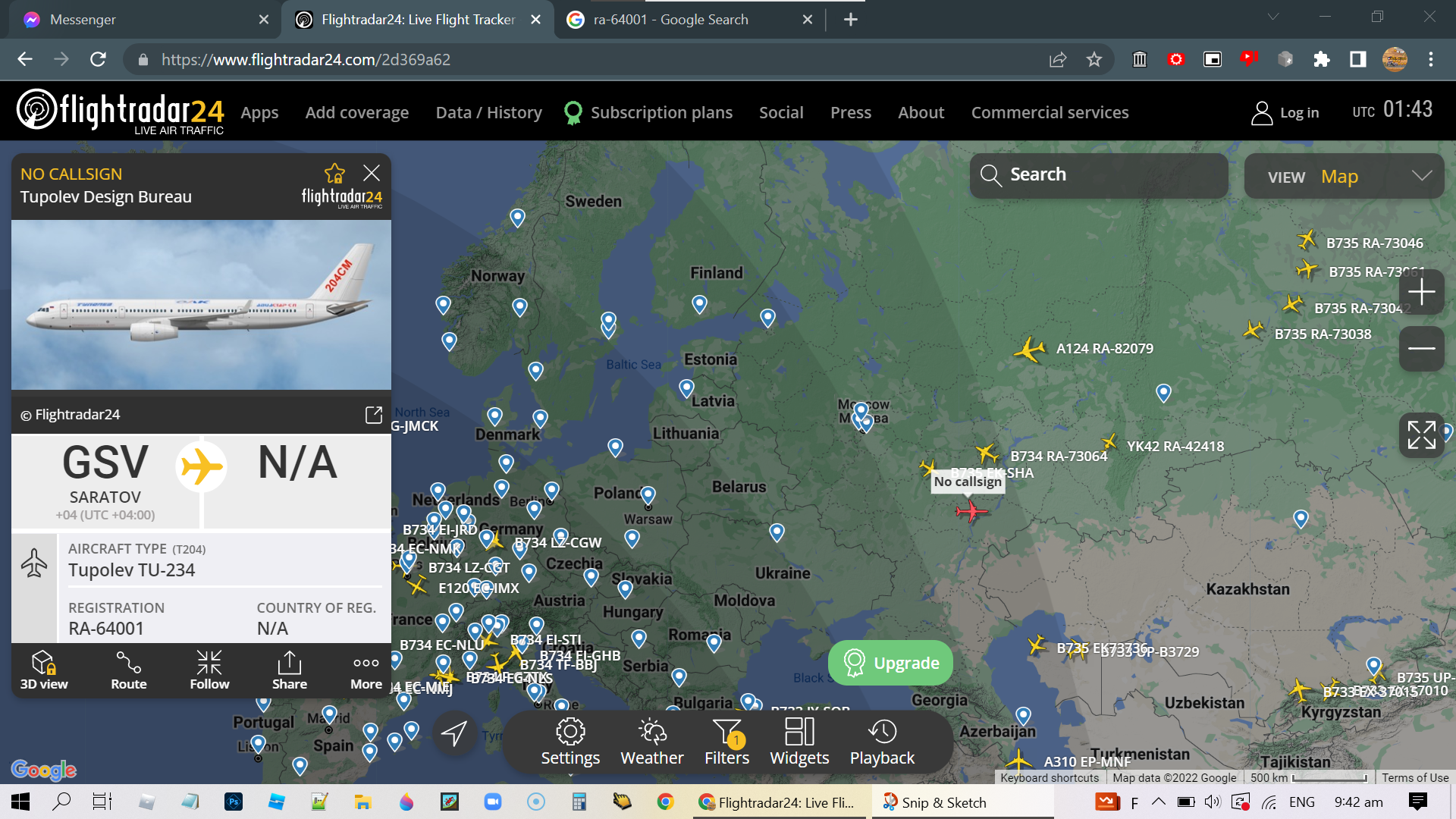The height and width of the screenshot is (819, 1456).
Task: Go back in browser history
Action: 25,59
